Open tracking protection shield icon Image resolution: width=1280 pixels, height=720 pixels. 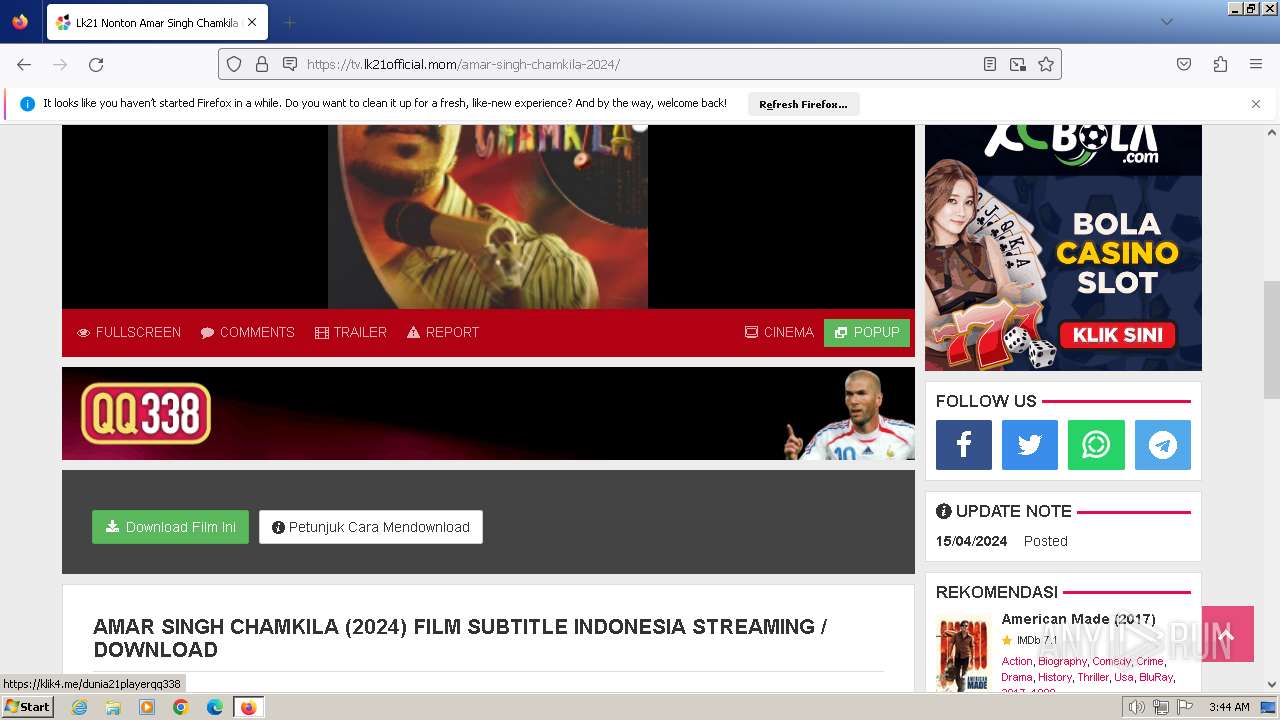[234, 64]
